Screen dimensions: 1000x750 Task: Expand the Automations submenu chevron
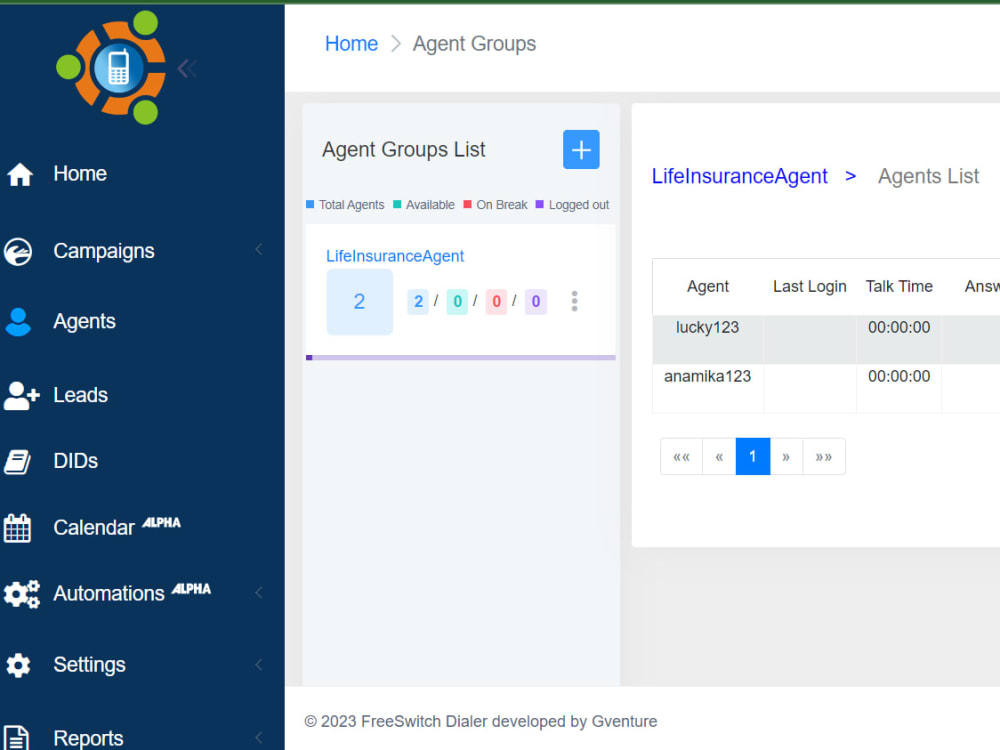pyautogui.click(x=259, y=592)
